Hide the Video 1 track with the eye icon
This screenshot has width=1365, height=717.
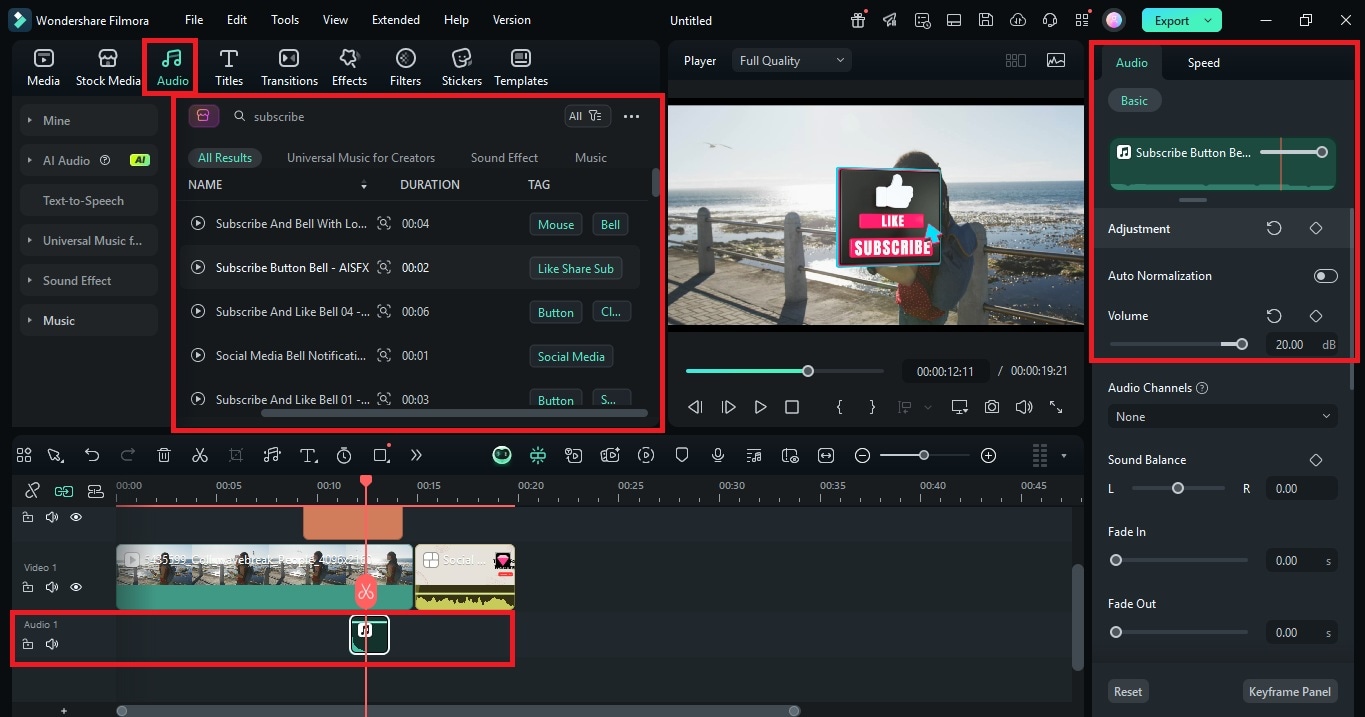point(75,587)
